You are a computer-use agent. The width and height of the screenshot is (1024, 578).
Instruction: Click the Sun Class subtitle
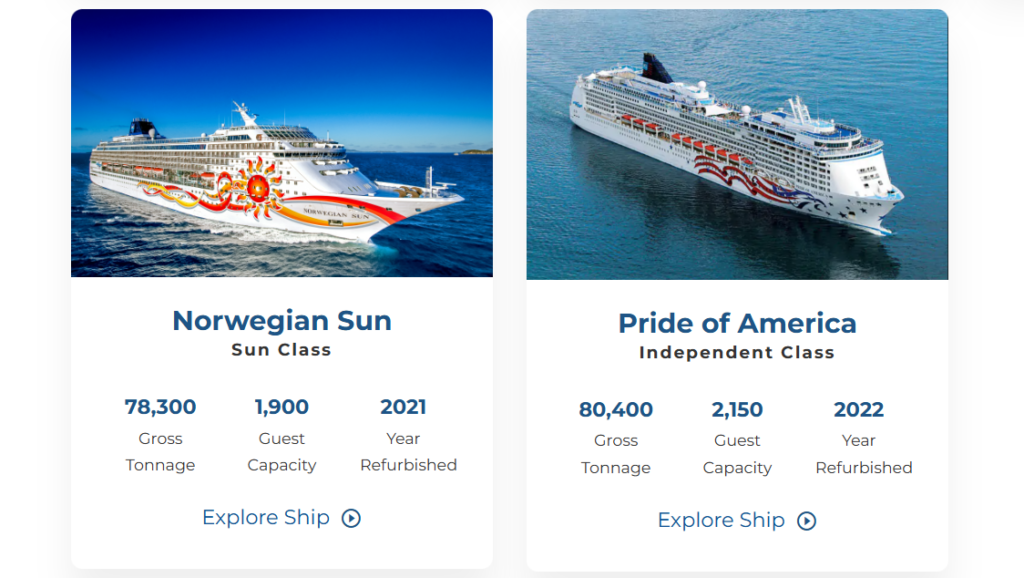[x=281, y=350]
